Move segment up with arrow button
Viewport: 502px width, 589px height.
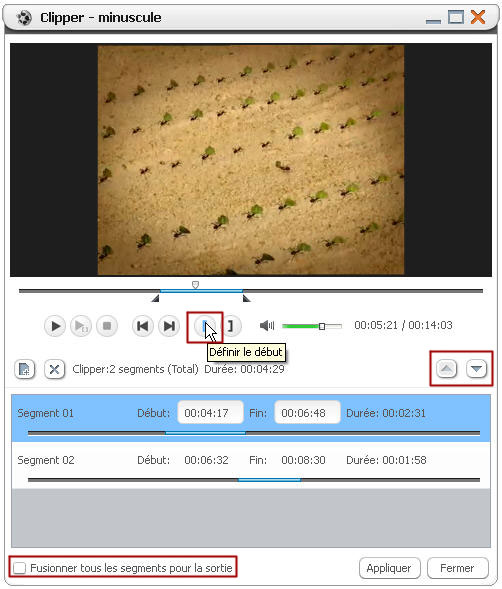[x=446, y=369]
